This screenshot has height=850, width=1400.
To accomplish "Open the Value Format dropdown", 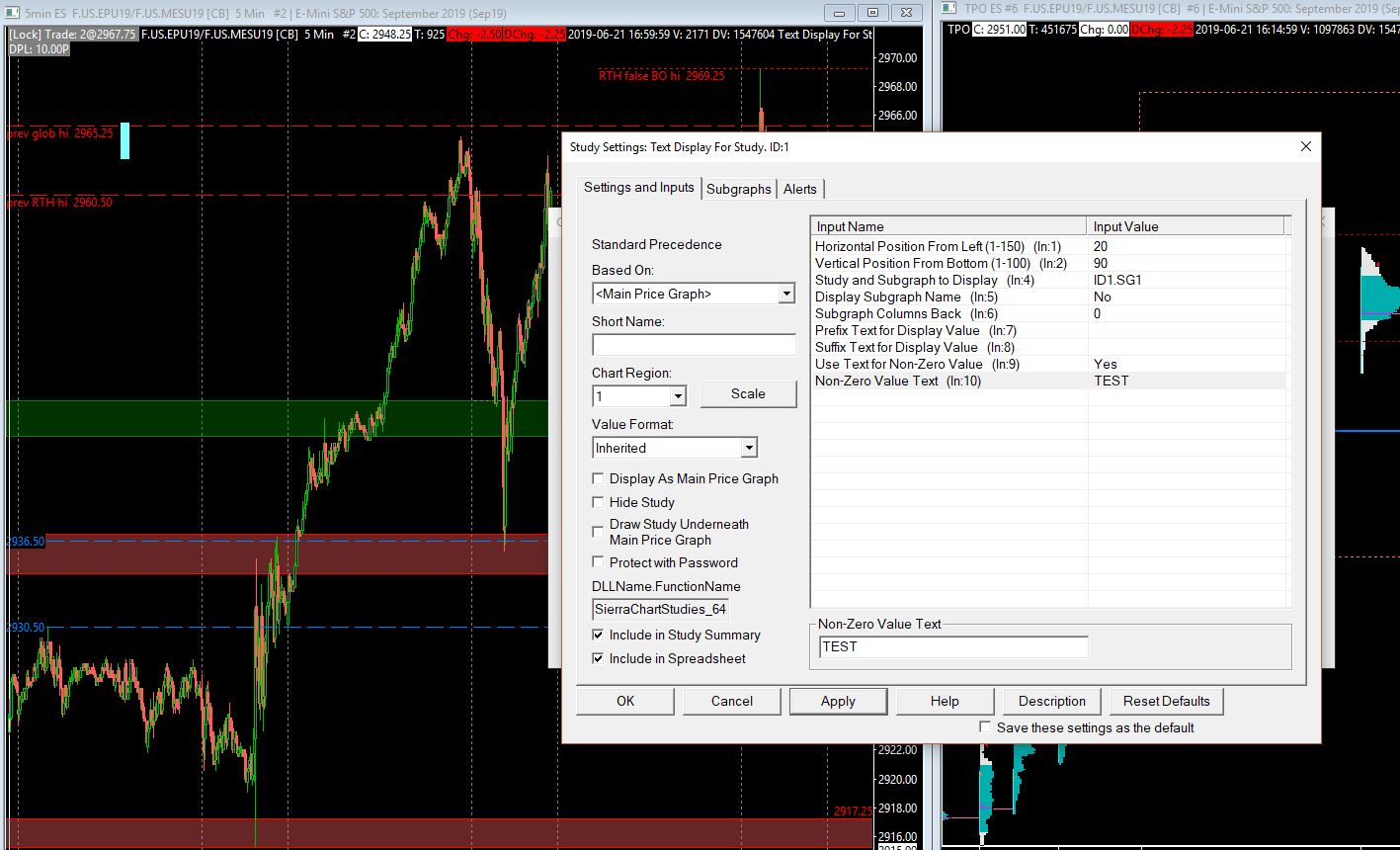I will tap(748, 448).
